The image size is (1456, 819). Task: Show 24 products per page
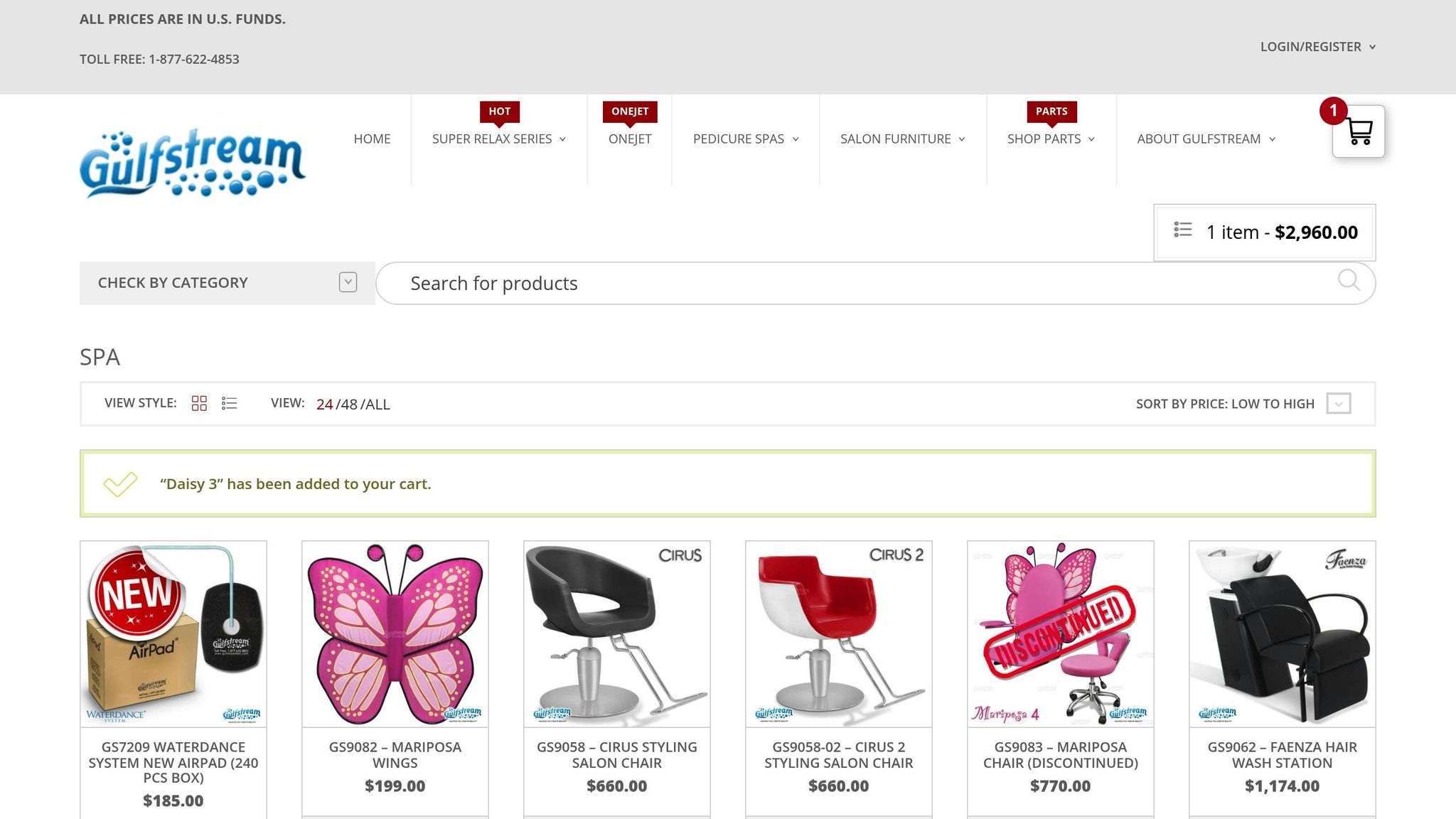point(324,405)
